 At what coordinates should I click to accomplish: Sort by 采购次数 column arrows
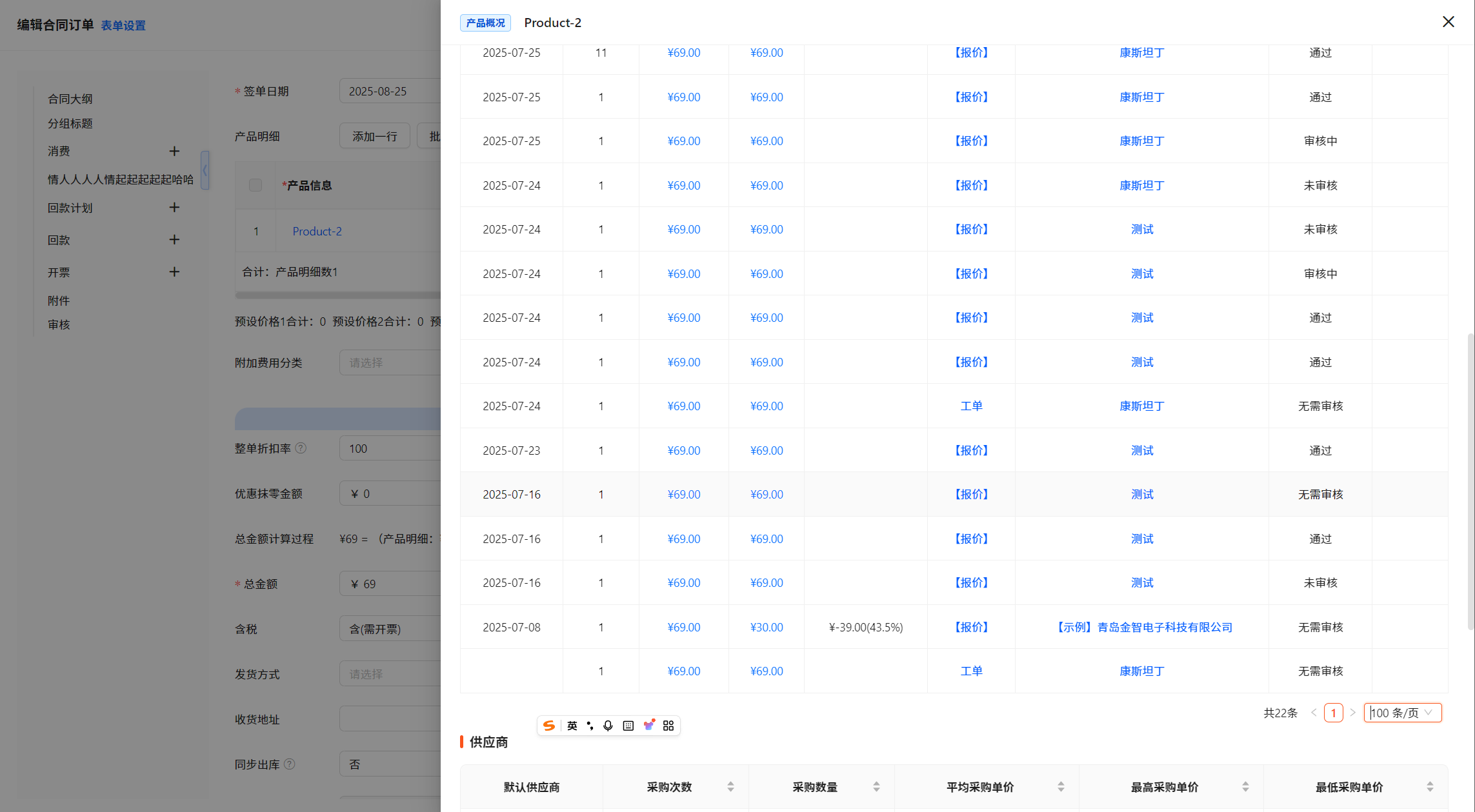730,787
